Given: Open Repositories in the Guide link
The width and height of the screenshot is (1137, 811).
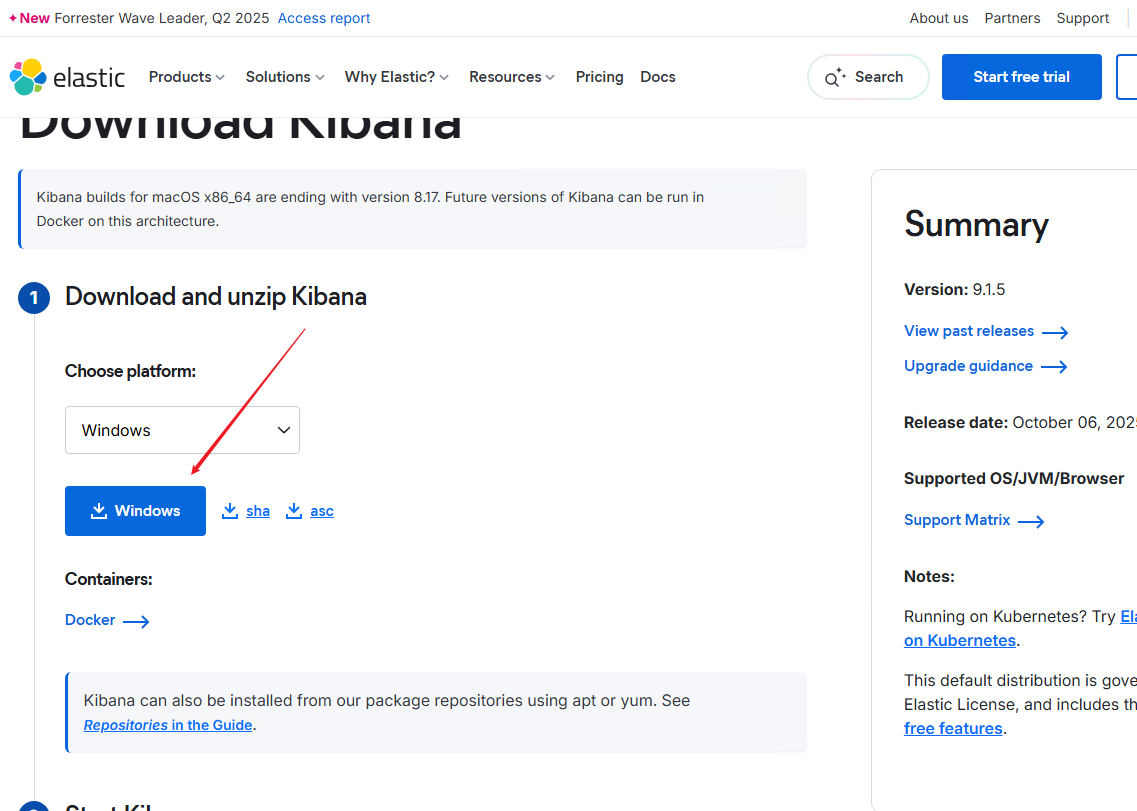Looking at the screenshot, I should [x=168, y=725].
